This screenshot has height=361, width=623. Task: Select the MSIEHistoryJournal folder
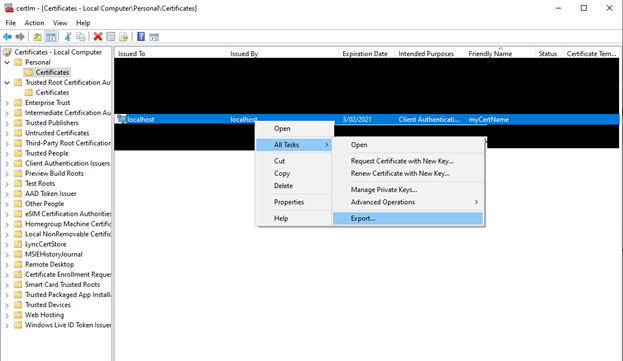click(54, 254)
